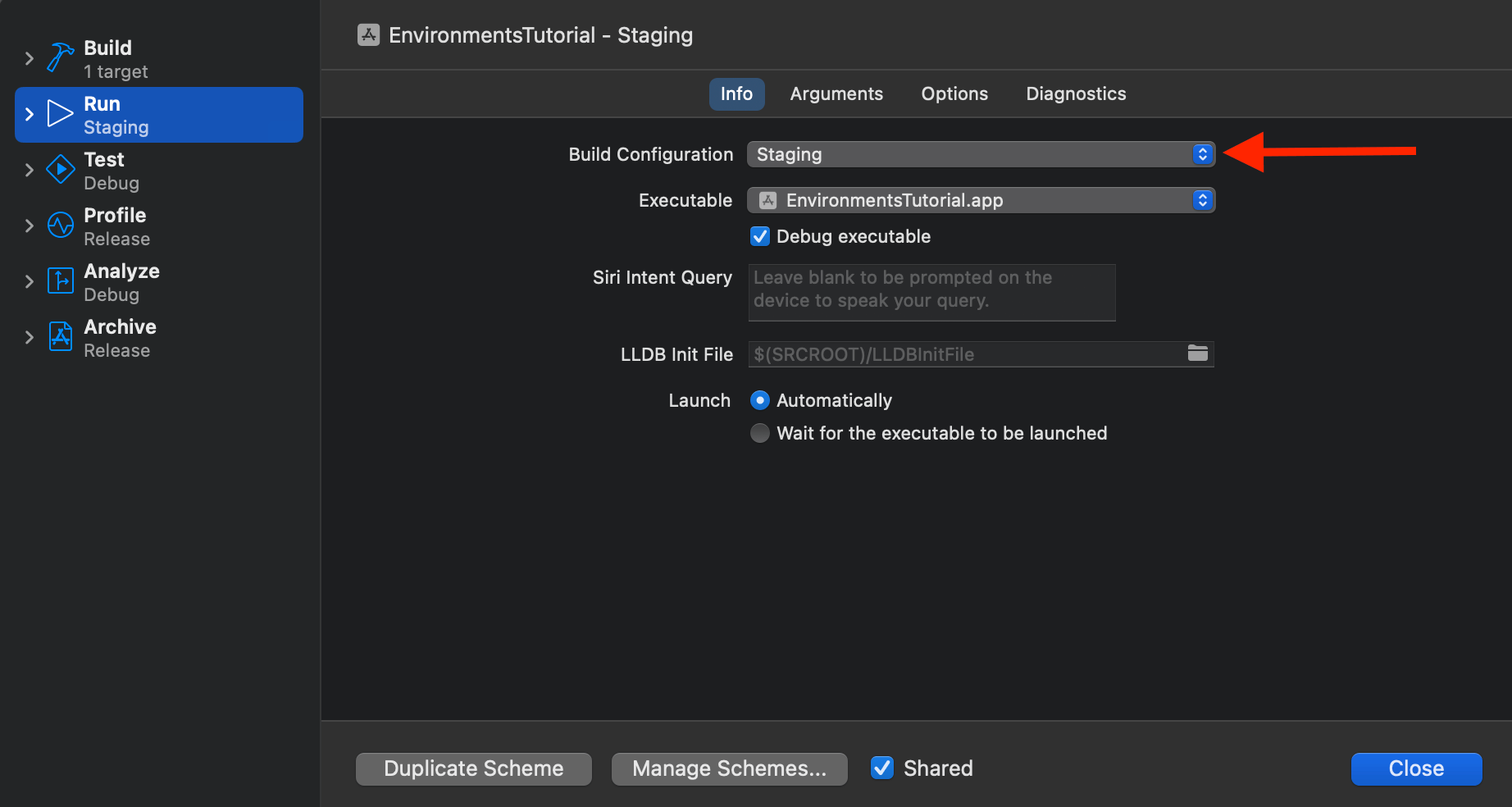
Task: Click the 'Launch' label
Action: click(x=699, y=400)
